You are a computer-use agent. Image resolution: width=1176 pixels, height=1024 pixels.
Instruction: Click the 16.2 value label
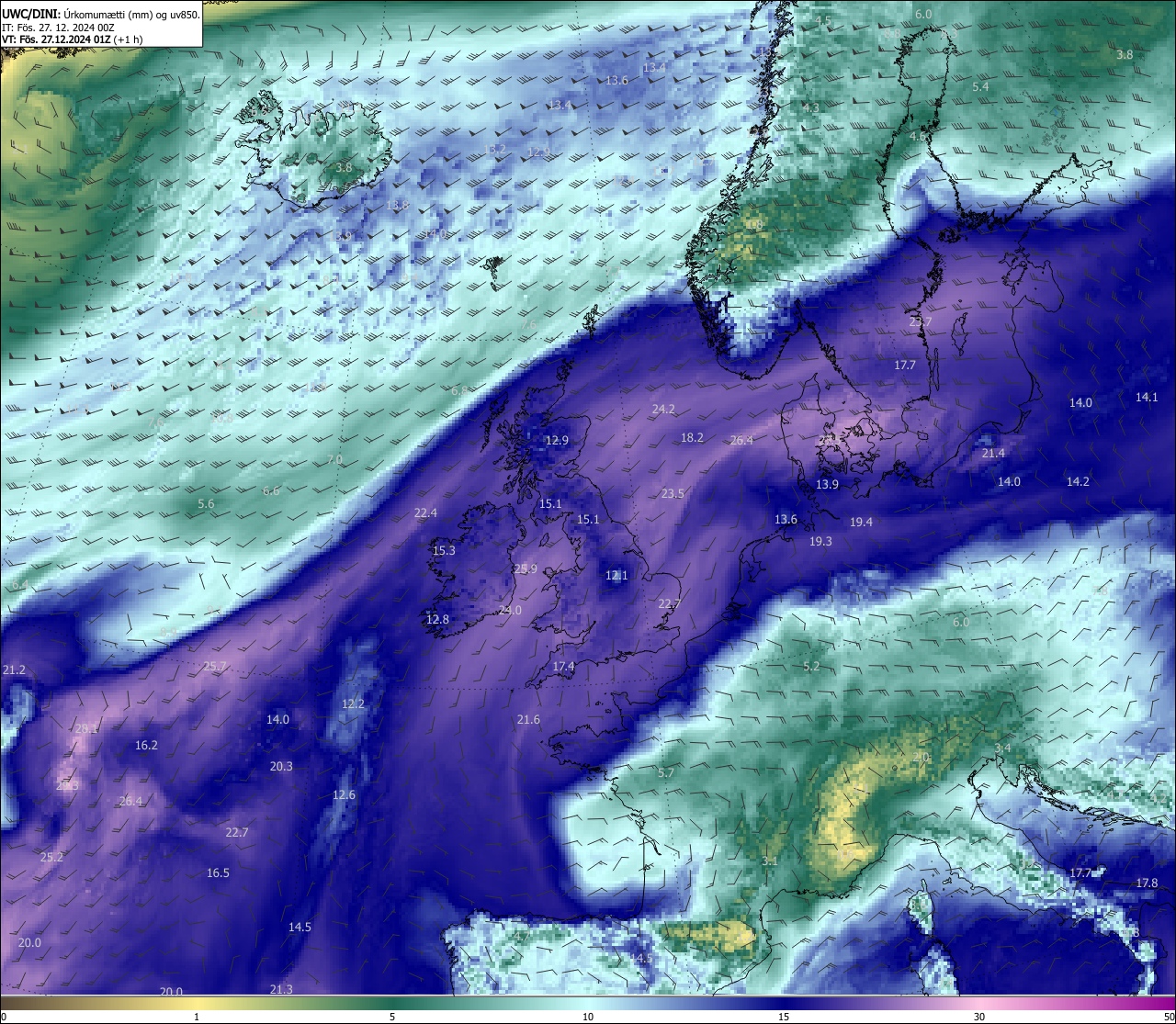pos(146,745)
